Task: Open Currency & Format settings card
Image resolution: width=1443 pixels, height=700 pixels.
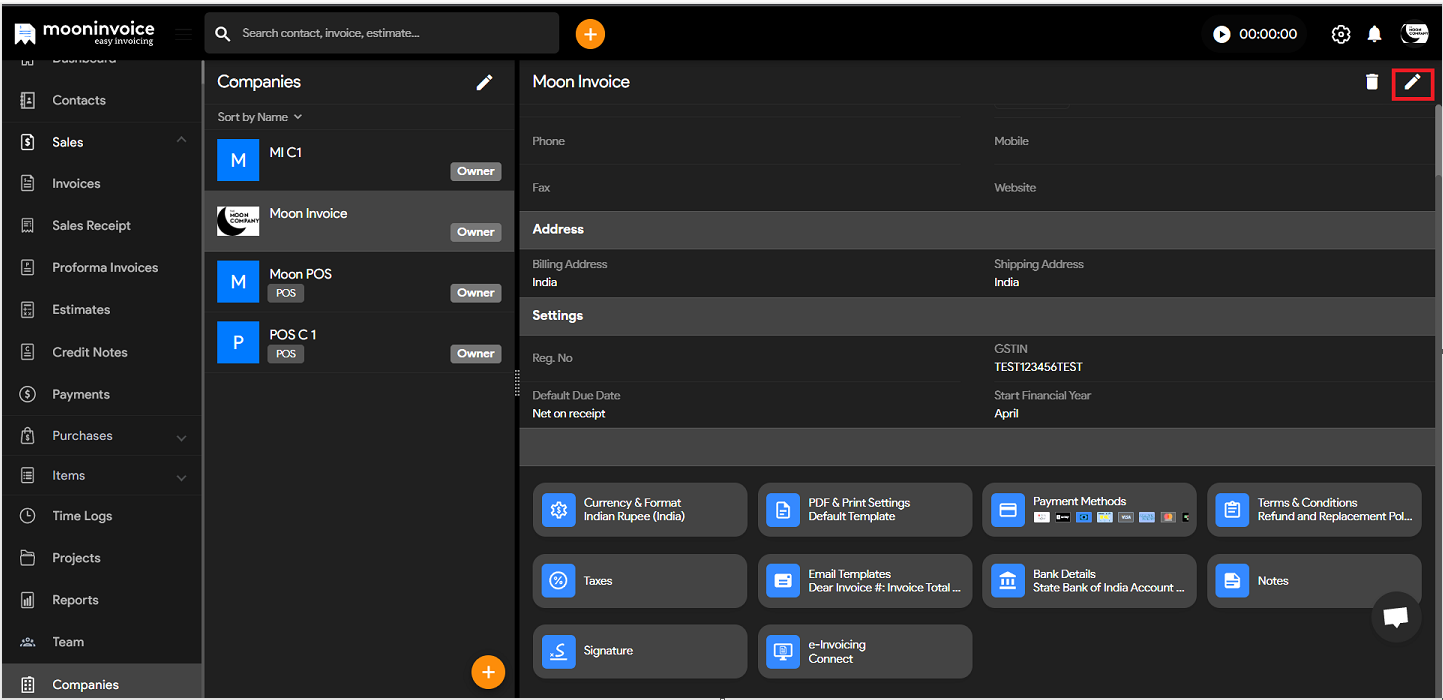Action: [640, 510]
